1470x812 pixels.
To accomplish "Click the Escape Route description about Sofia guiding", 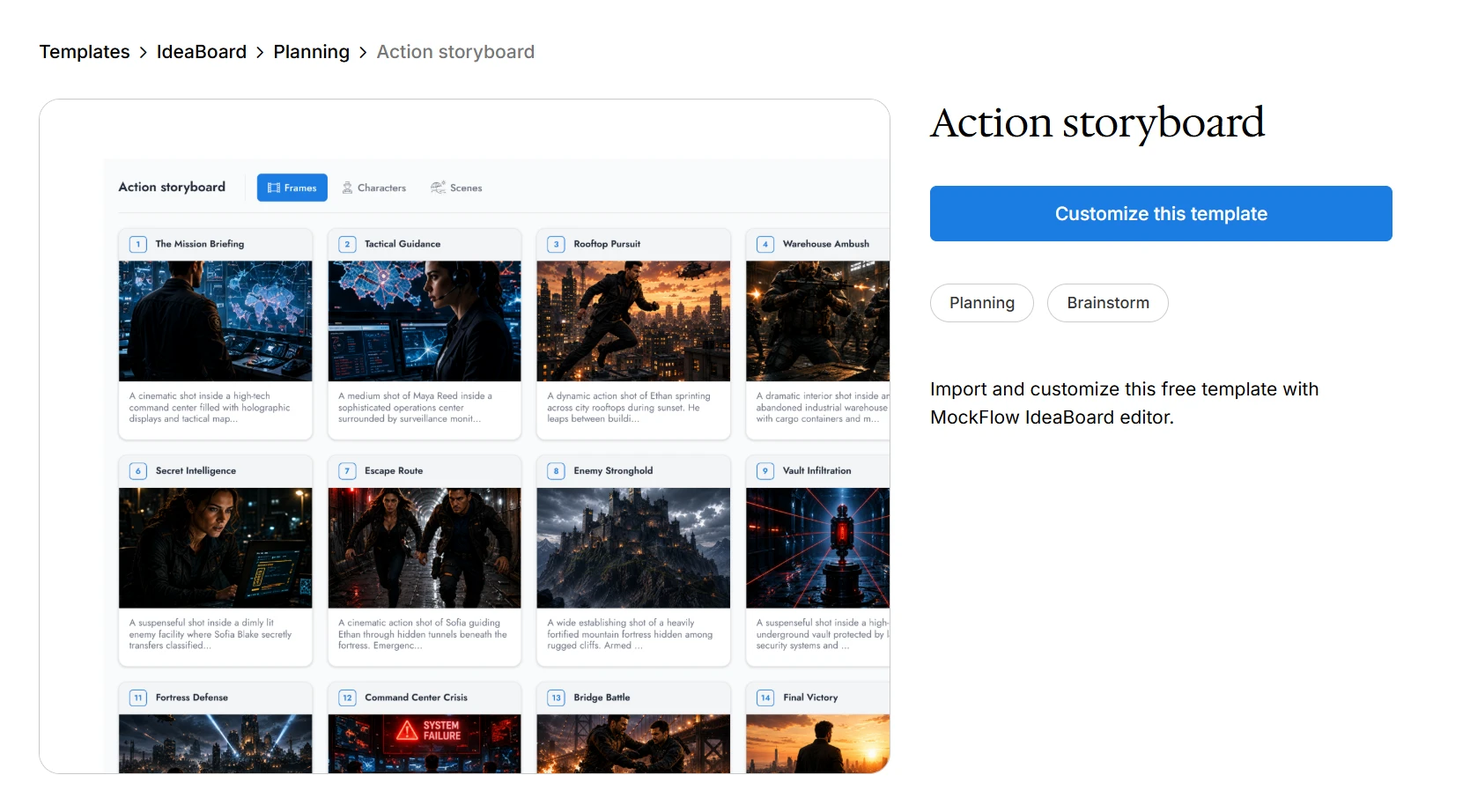I will [x=423, y=634].
